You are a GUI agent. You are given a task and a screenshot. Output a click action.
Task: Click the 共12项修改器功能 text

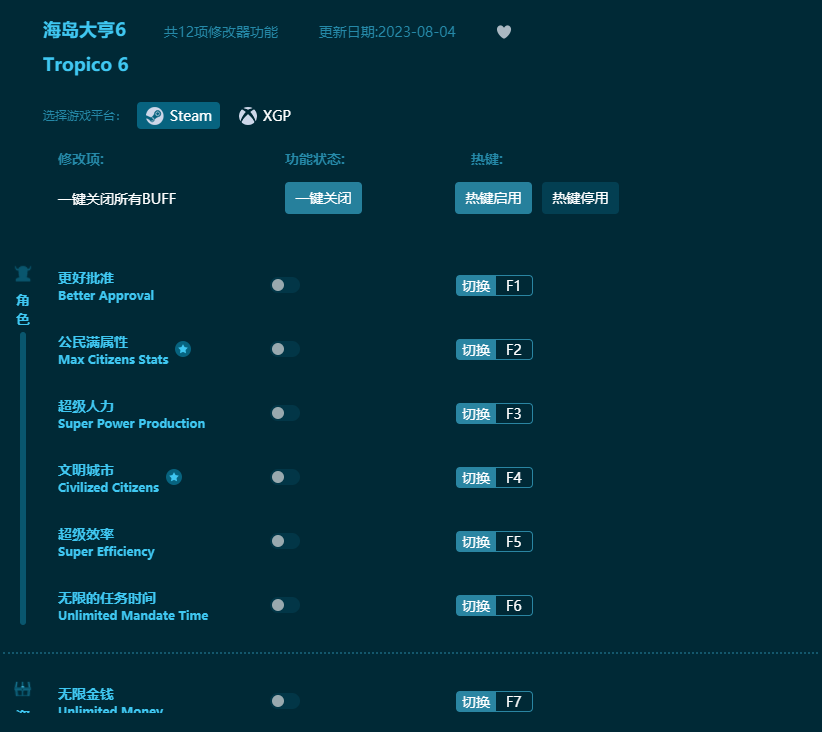(221, 32)
